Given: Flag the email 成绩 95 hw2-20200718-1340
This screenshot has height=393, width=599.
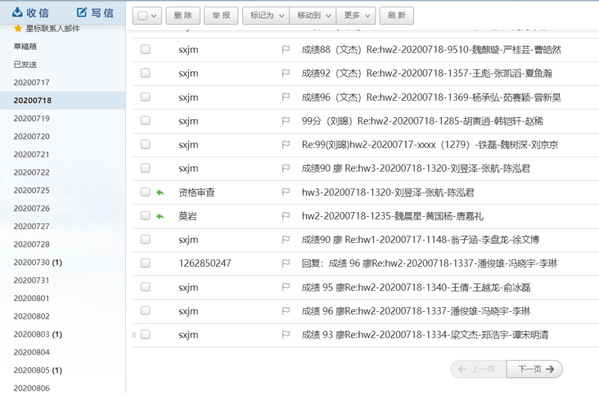Looking at the screenshot, I should click(x=286, y=287).
